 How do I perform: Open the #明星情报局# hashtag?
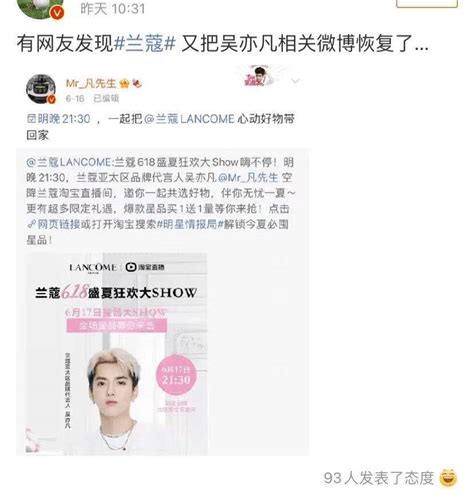190,224
